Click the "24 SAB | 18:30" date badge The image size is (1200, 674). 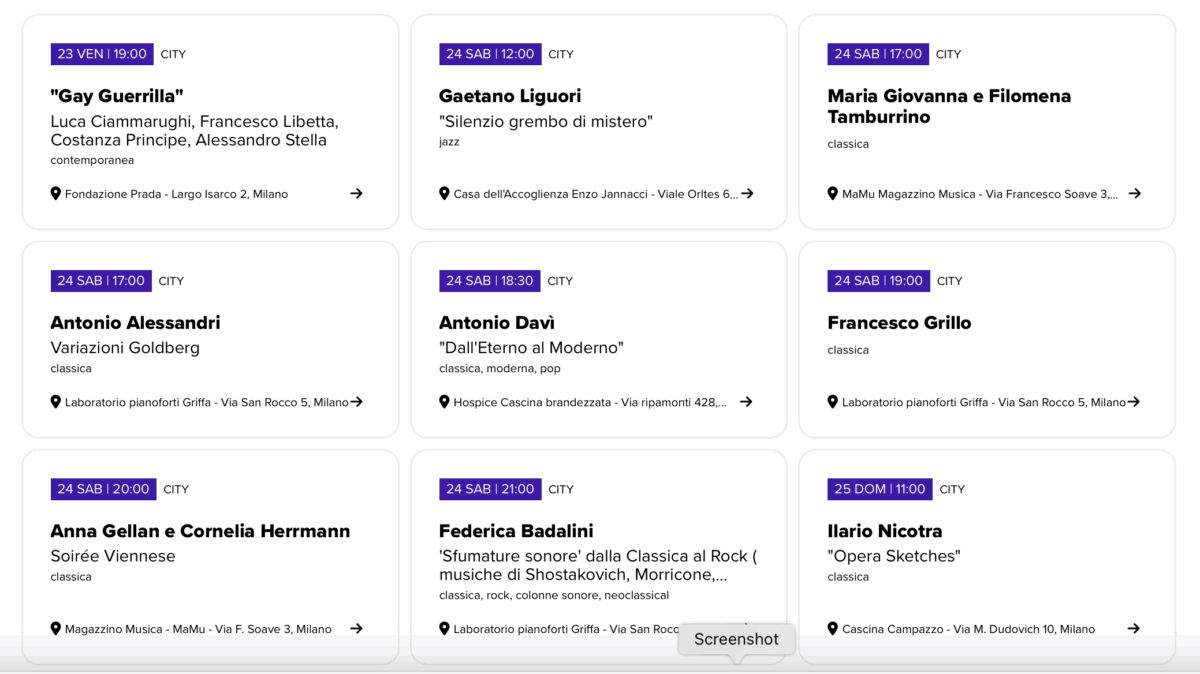490,281
